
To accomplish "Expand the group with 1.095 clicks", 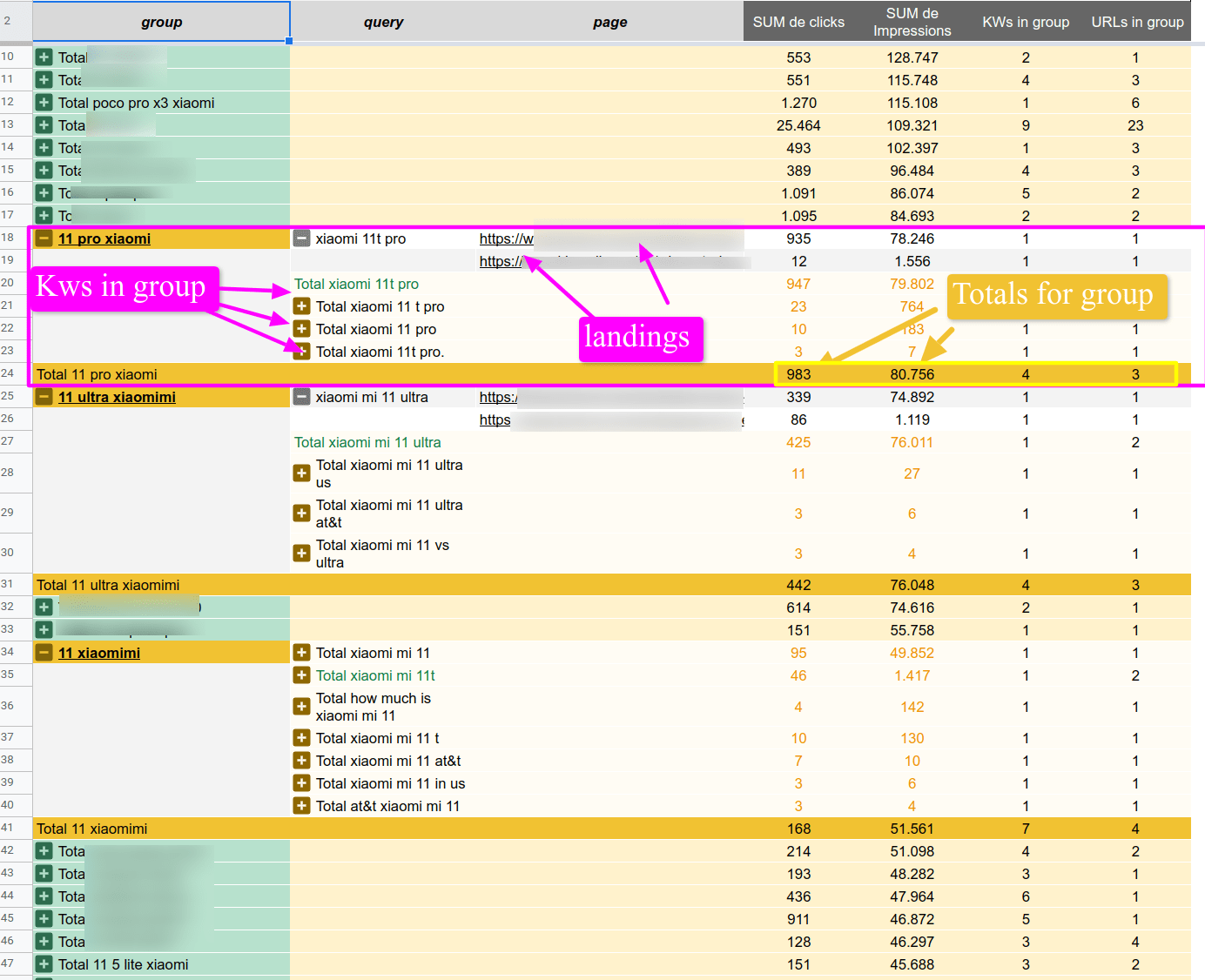I will point(44,216).
